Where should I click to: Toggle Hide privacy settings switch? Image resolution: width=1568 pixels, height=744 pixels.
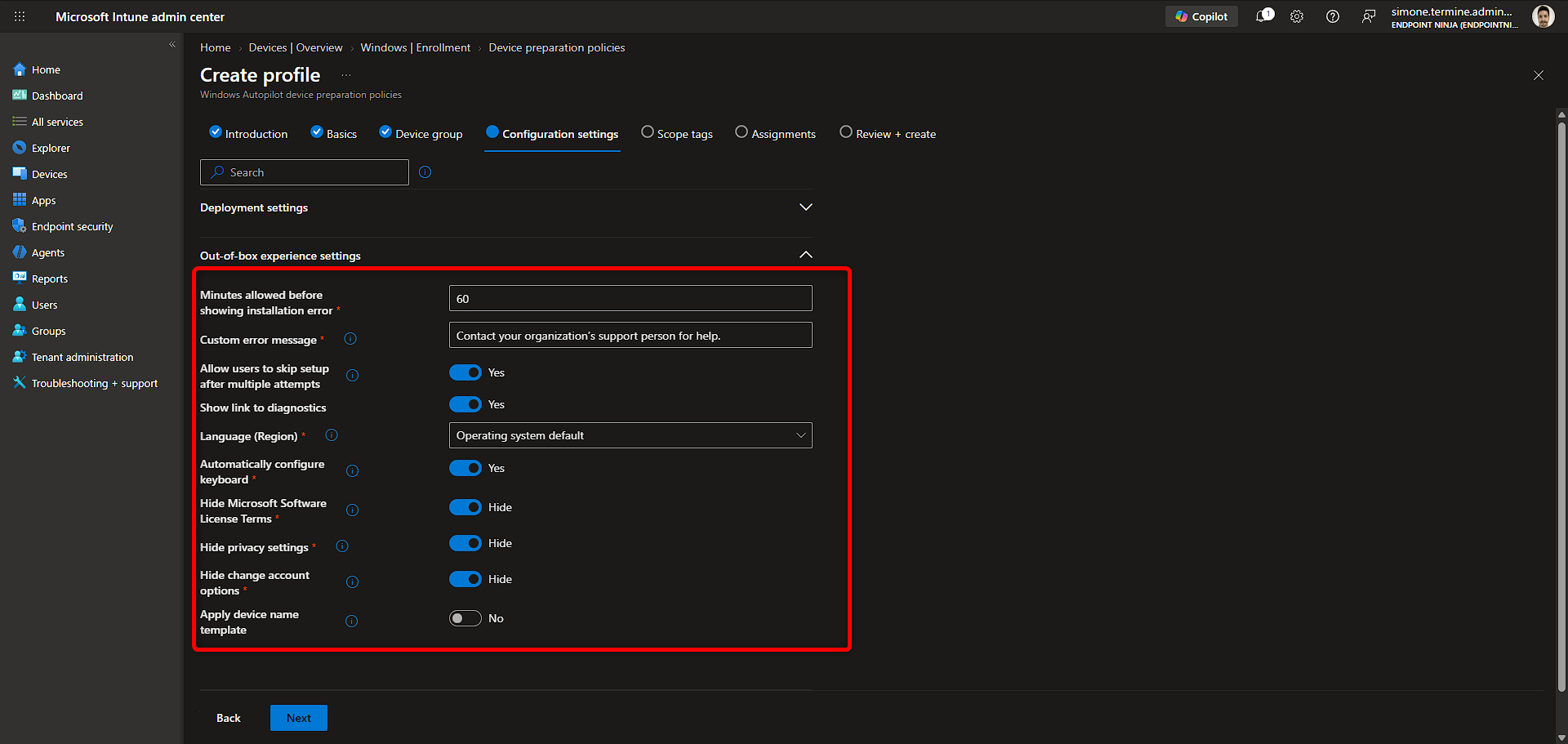465,543
